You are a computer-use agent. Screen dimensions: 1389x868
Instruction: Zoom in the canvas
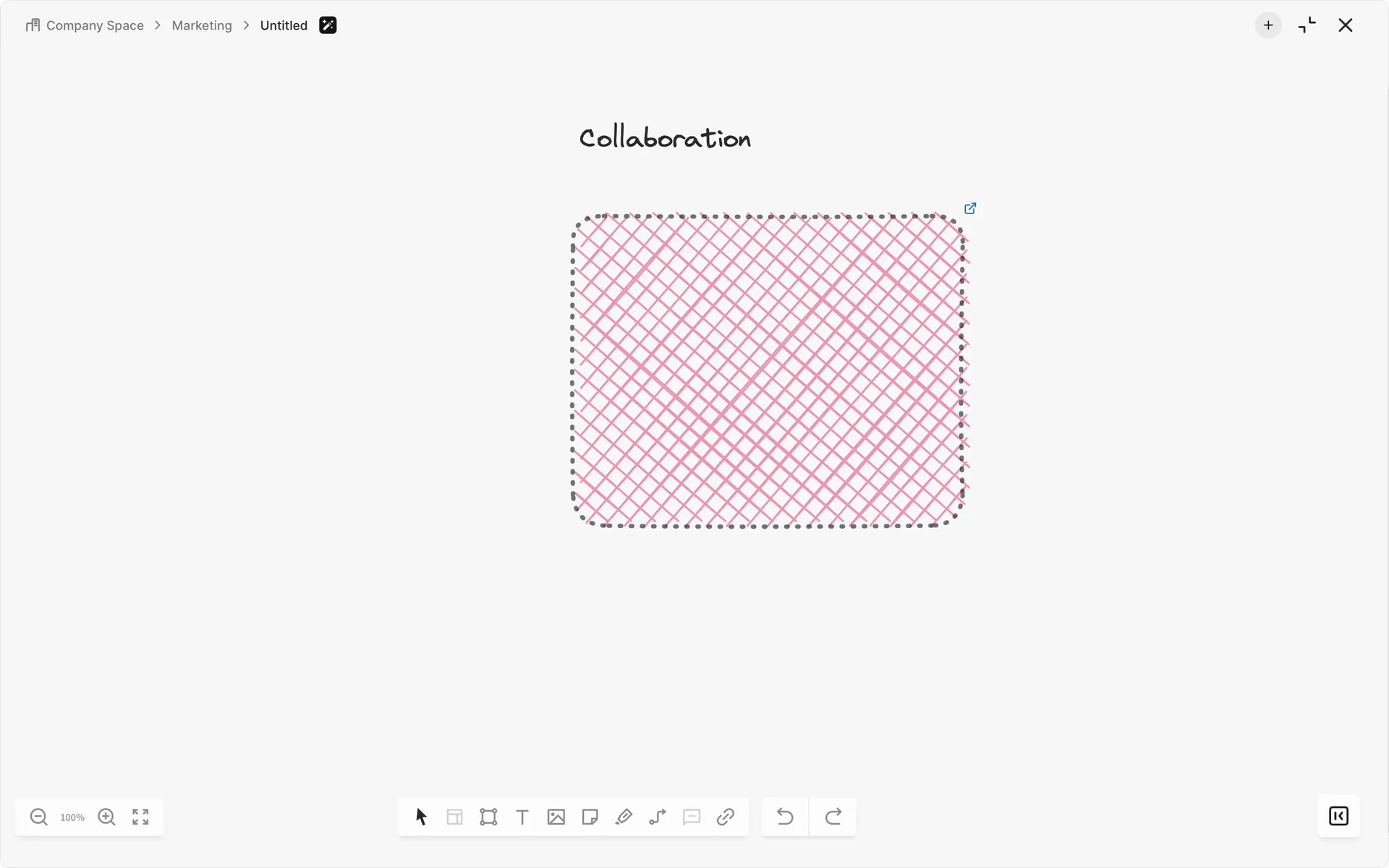point(106,817)
